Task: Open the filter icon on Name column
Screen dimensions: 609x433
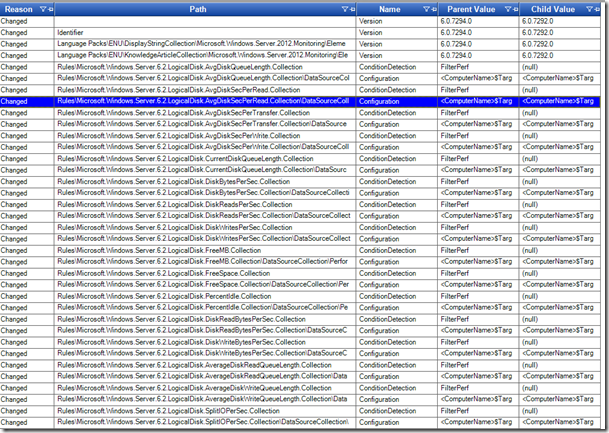Action: tap(426, 9)
